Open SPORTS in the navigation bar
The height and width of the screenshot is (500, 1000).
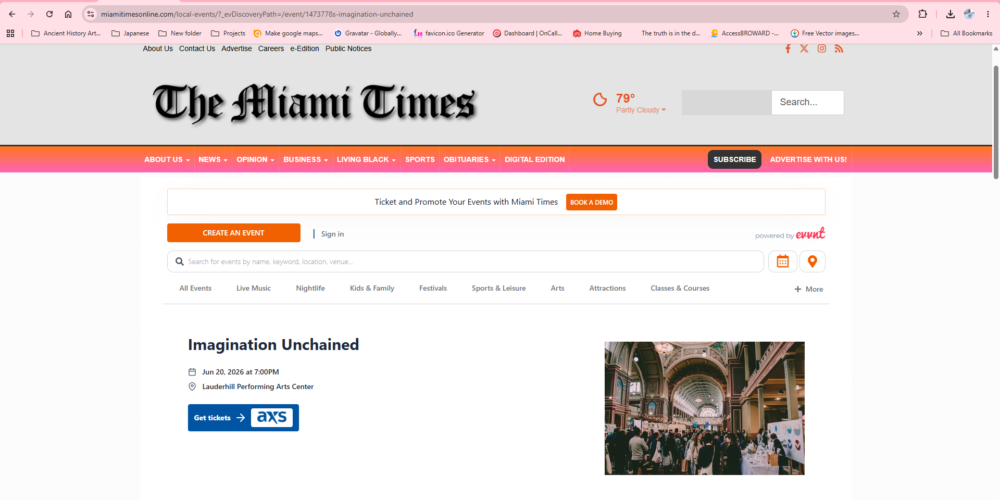click(x=420, y=159)
